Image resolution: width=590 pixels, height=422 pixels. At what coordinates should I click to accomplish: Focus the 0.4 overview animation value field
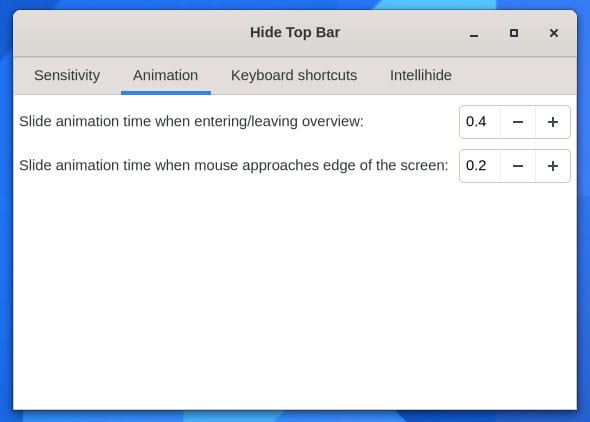(x=480, y=122)
